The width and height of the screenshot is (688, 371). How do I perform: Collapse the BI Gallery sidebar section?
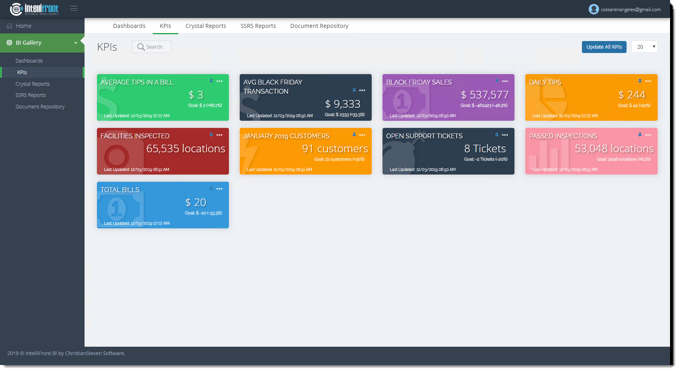click(x=75, y=43)
